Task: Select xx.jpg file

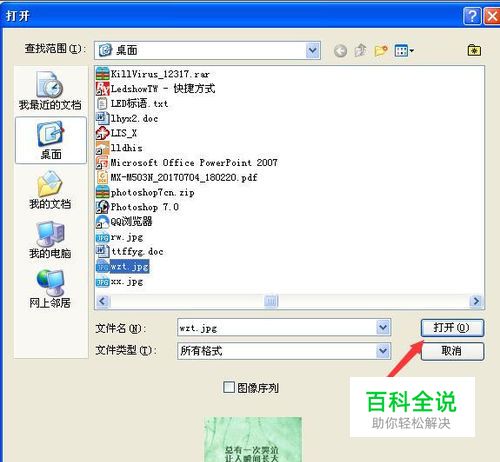Action: 119,282
